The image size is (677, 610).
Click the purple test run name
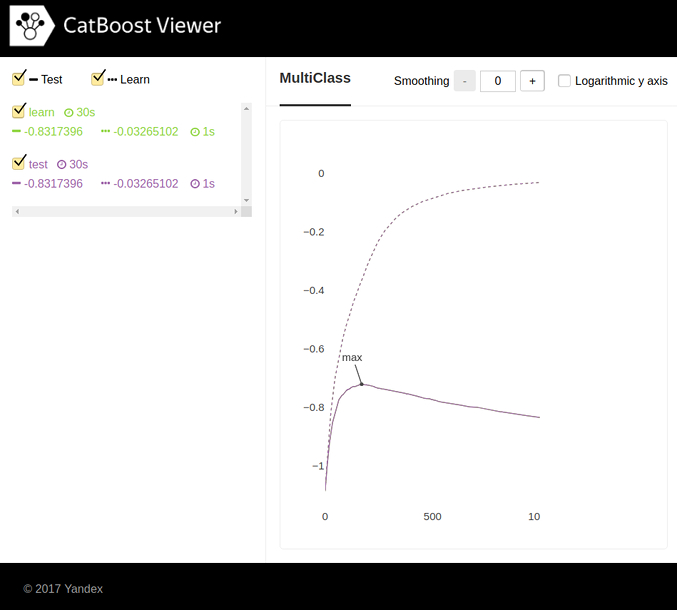[x=38, y=164]
